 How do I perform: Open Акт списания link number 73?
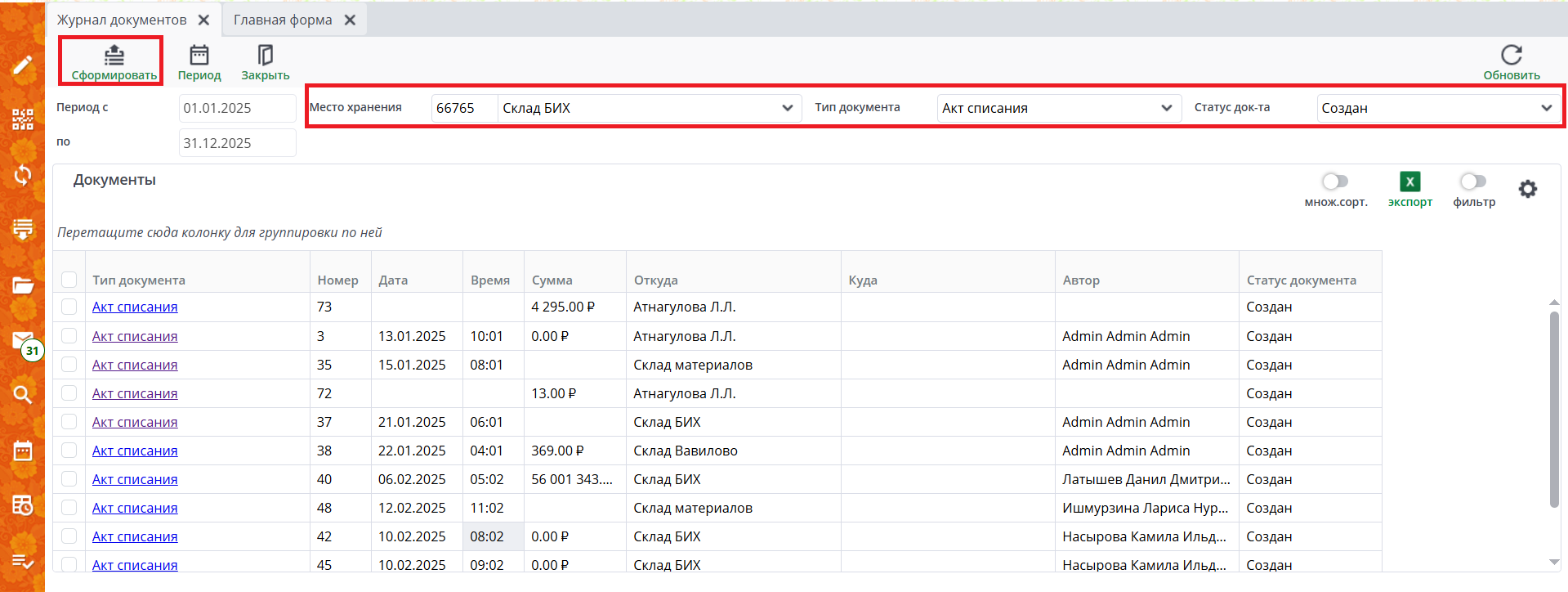point(135,307)
